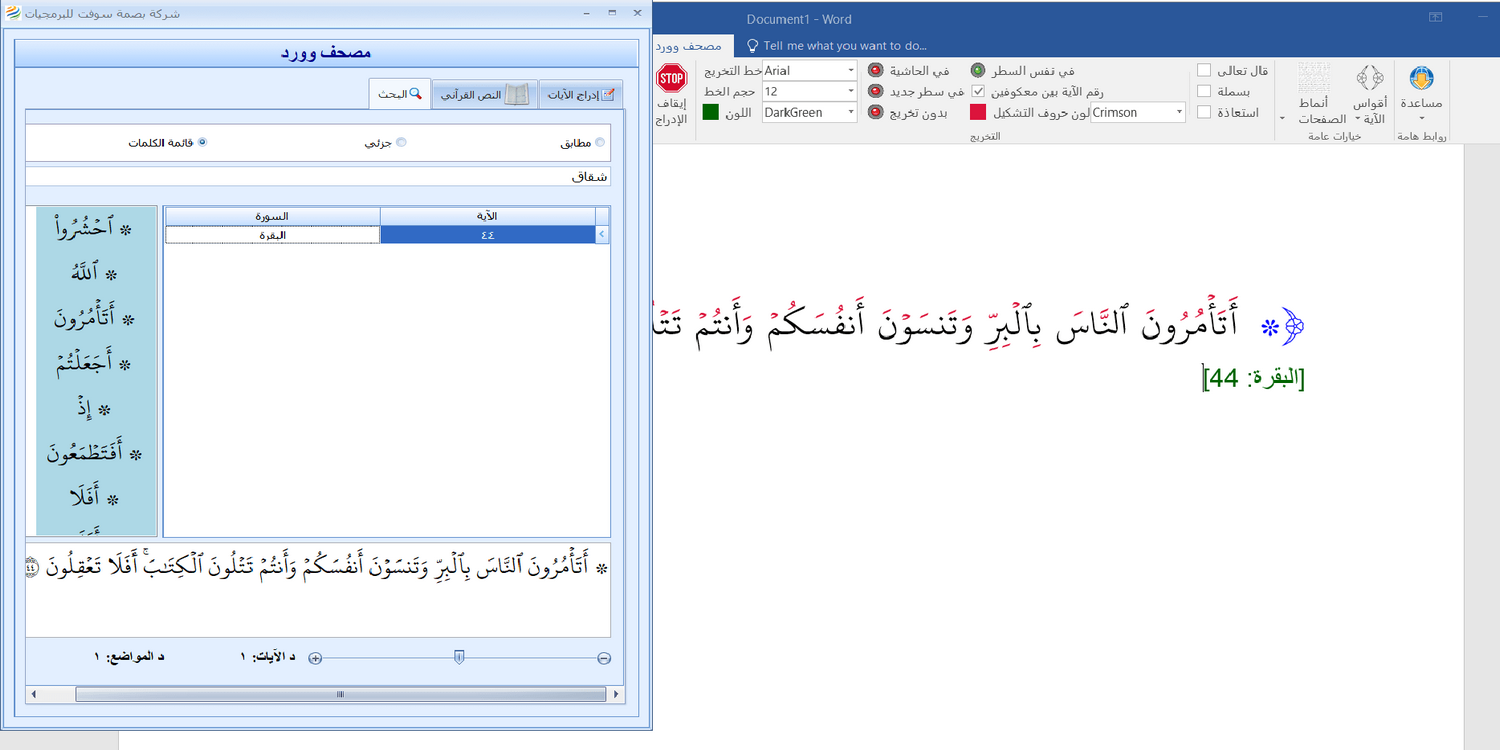Select the قائمة الكلمات word list radio
The width and height of the screenshot is (1500, 750).
[203, 142]
